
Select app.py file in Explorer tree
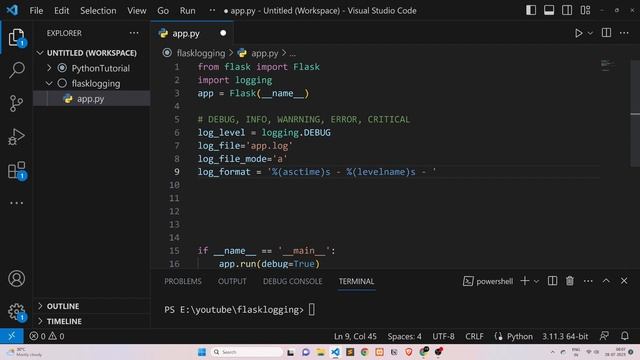(91, 99)
